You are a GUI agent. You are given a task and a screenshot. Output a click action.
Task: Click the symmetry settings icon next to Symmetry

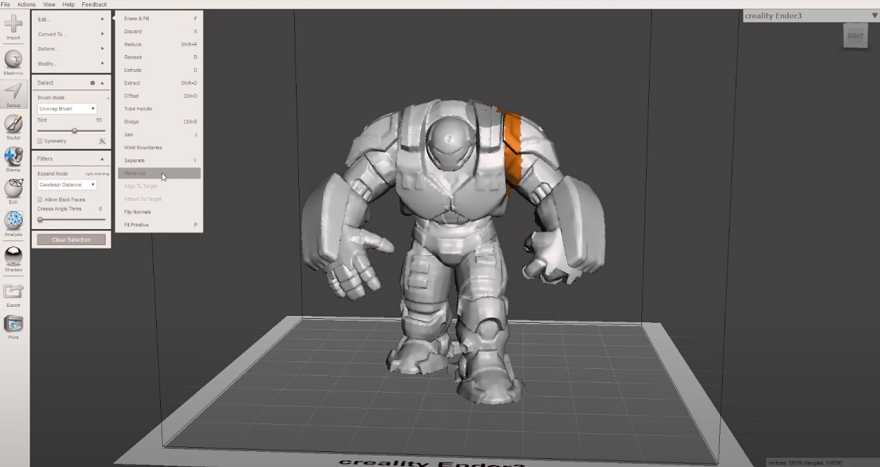click(x=102, y=141)
